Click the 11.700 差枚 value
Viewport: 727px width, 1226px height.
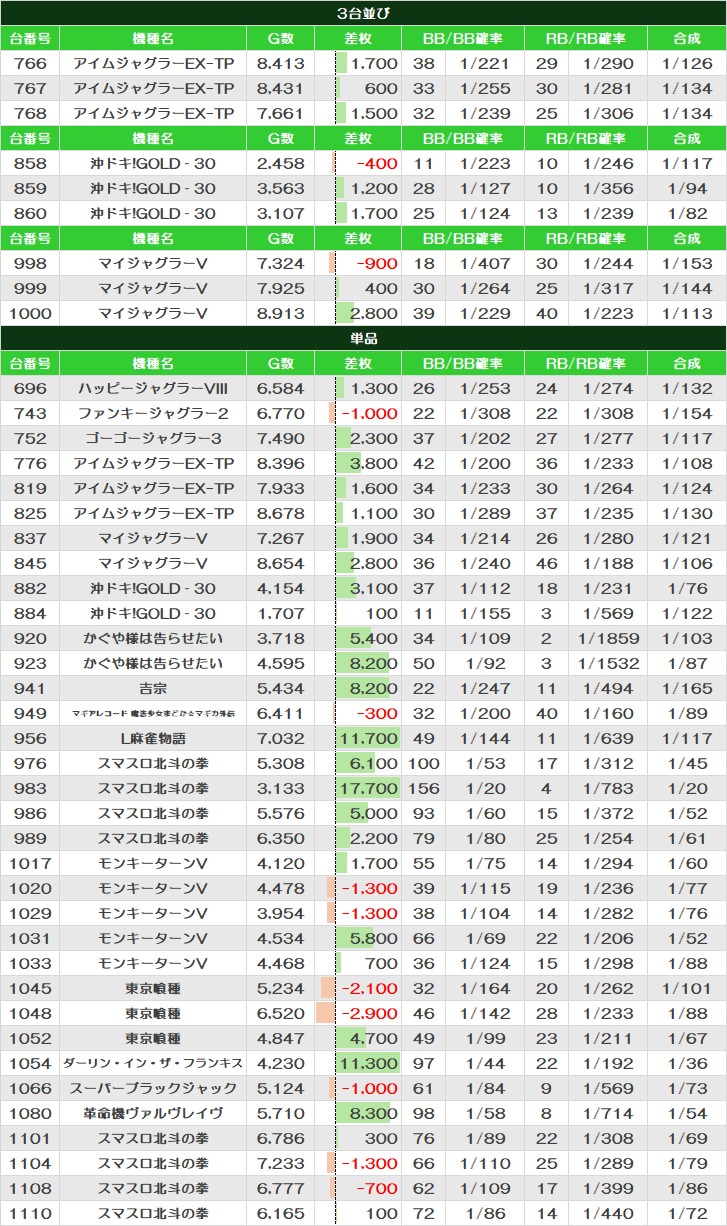tap(370, 738)
